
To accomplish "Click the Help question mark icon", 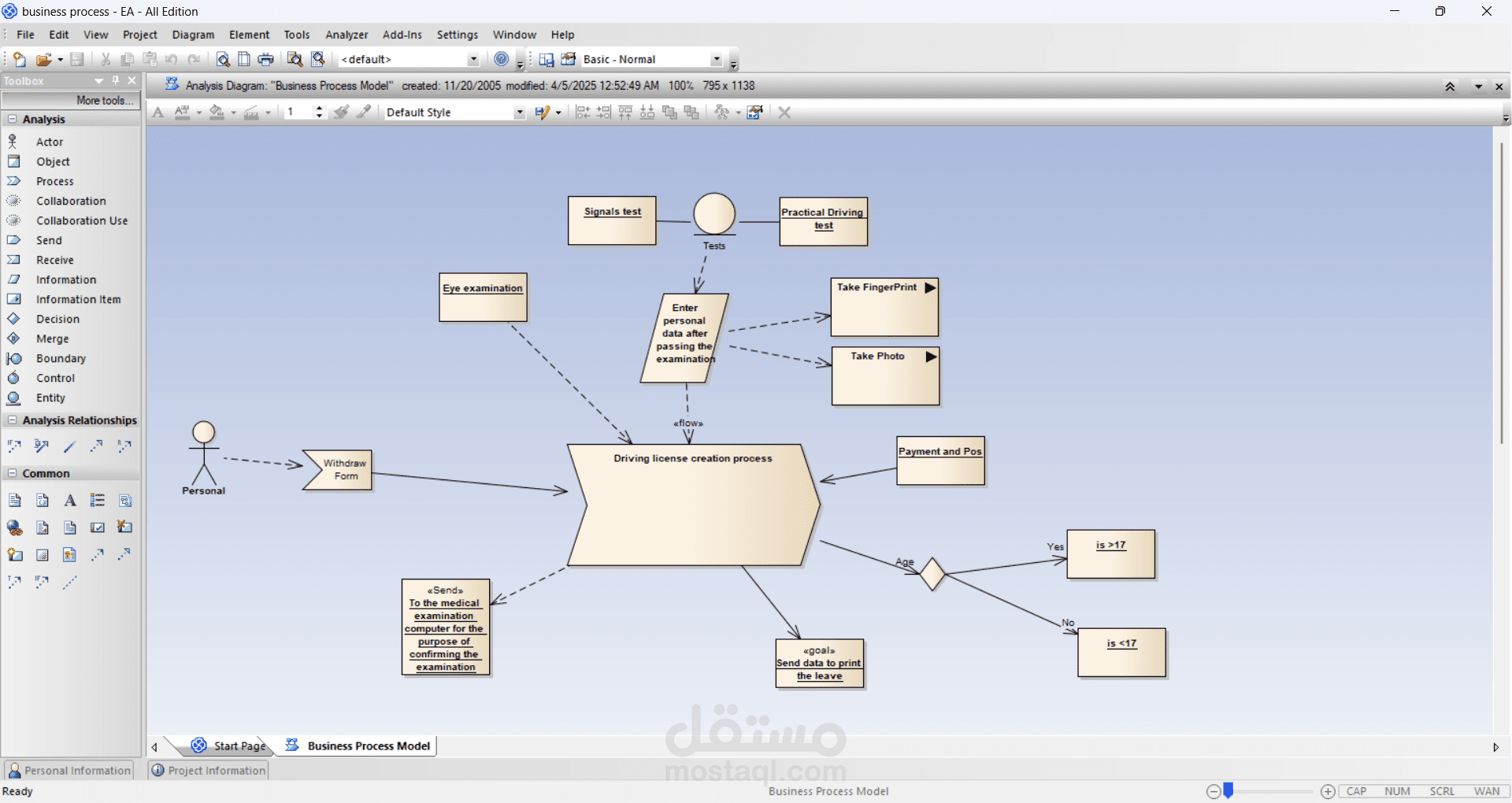I will tap(502, 59).
